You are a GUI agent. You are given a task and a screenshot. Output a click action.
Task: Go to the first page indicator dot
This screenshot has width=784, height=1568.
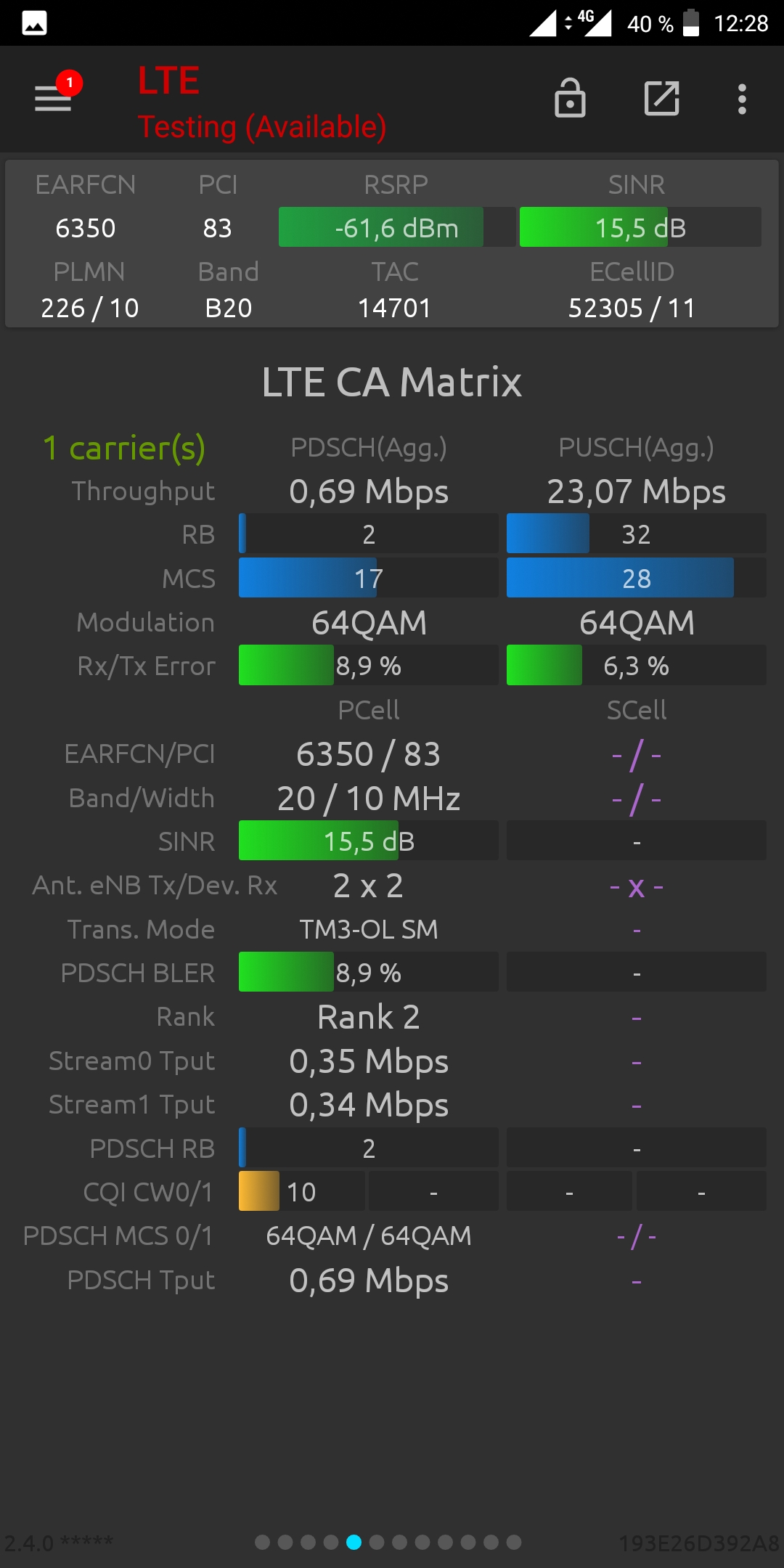tap(263, 1542)
